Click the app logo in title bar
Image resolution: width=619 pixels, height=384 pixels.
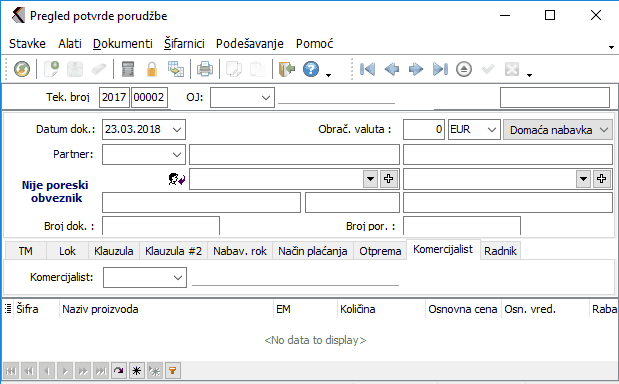click(x=18, y=15)
